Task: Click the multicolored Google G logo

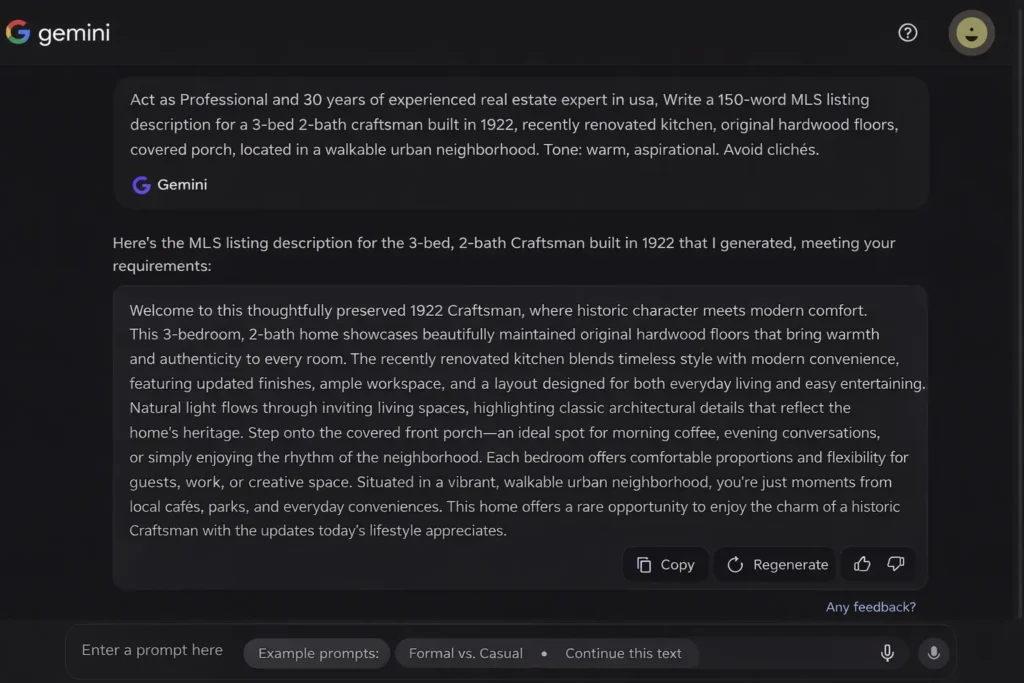Action: click(18, 33)
